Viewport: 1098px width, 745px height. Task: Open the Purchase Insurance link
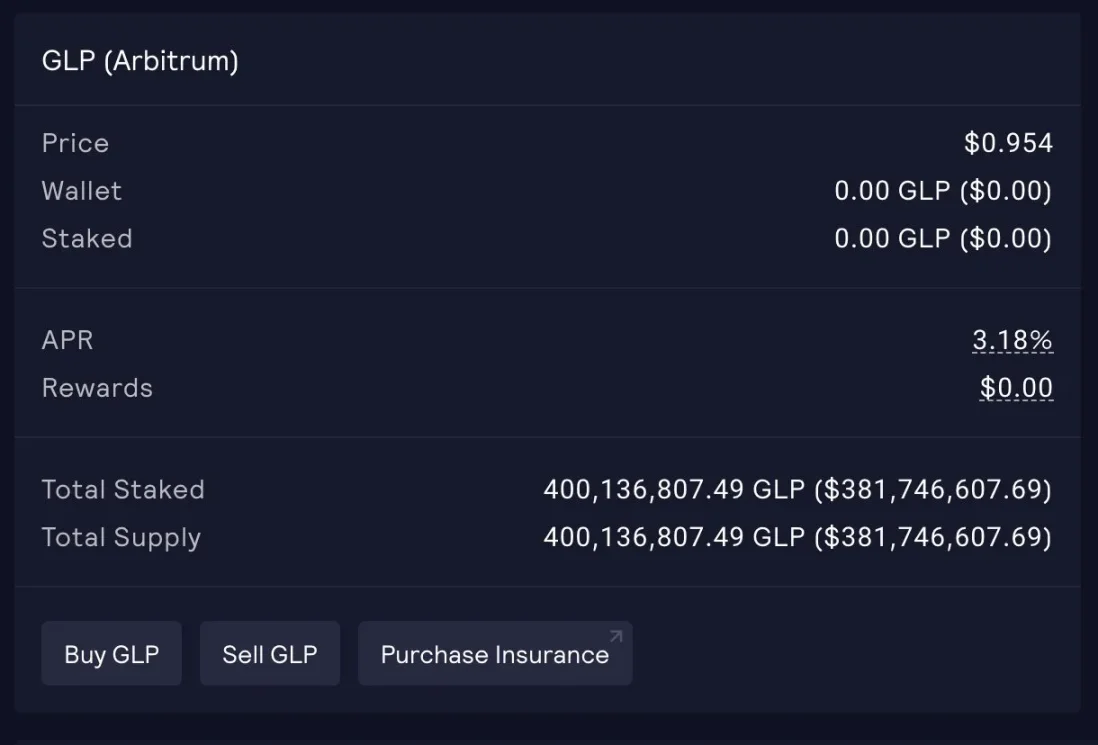click(494, 655)
